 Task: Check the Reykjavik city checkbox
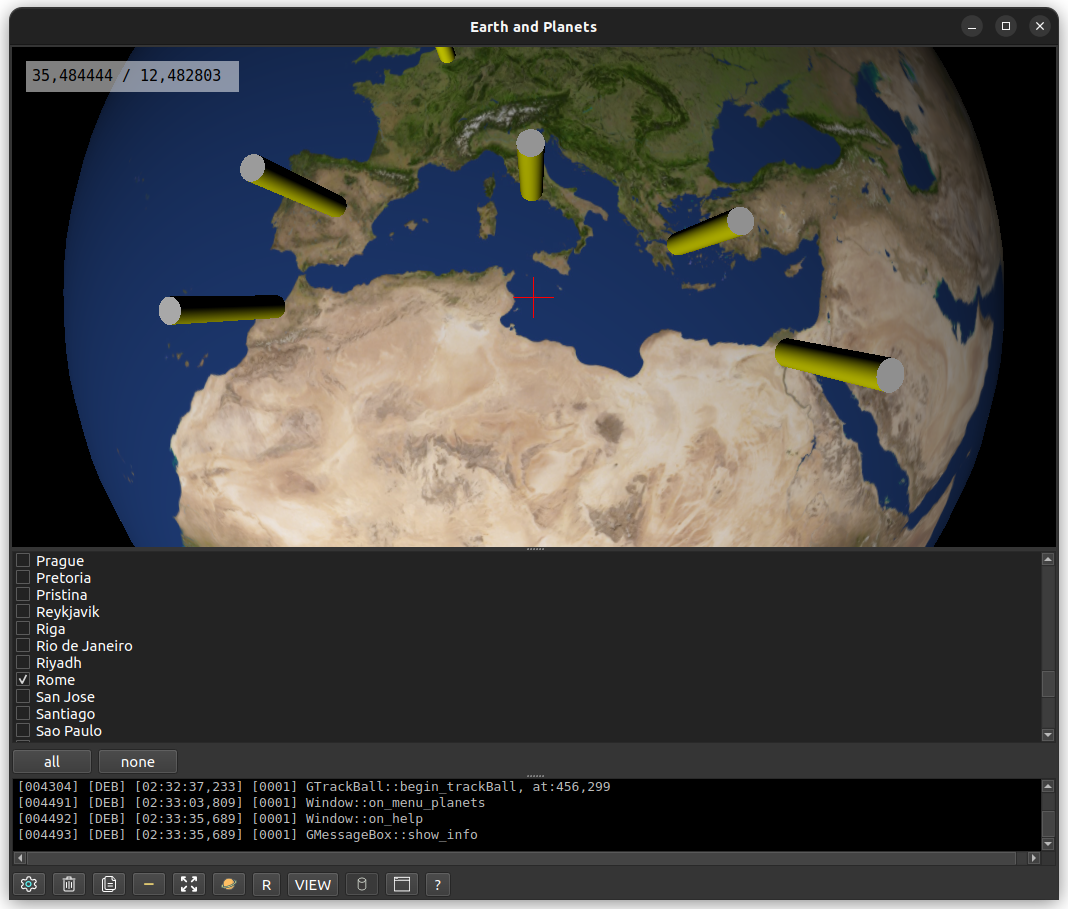(x=23, y=612)
